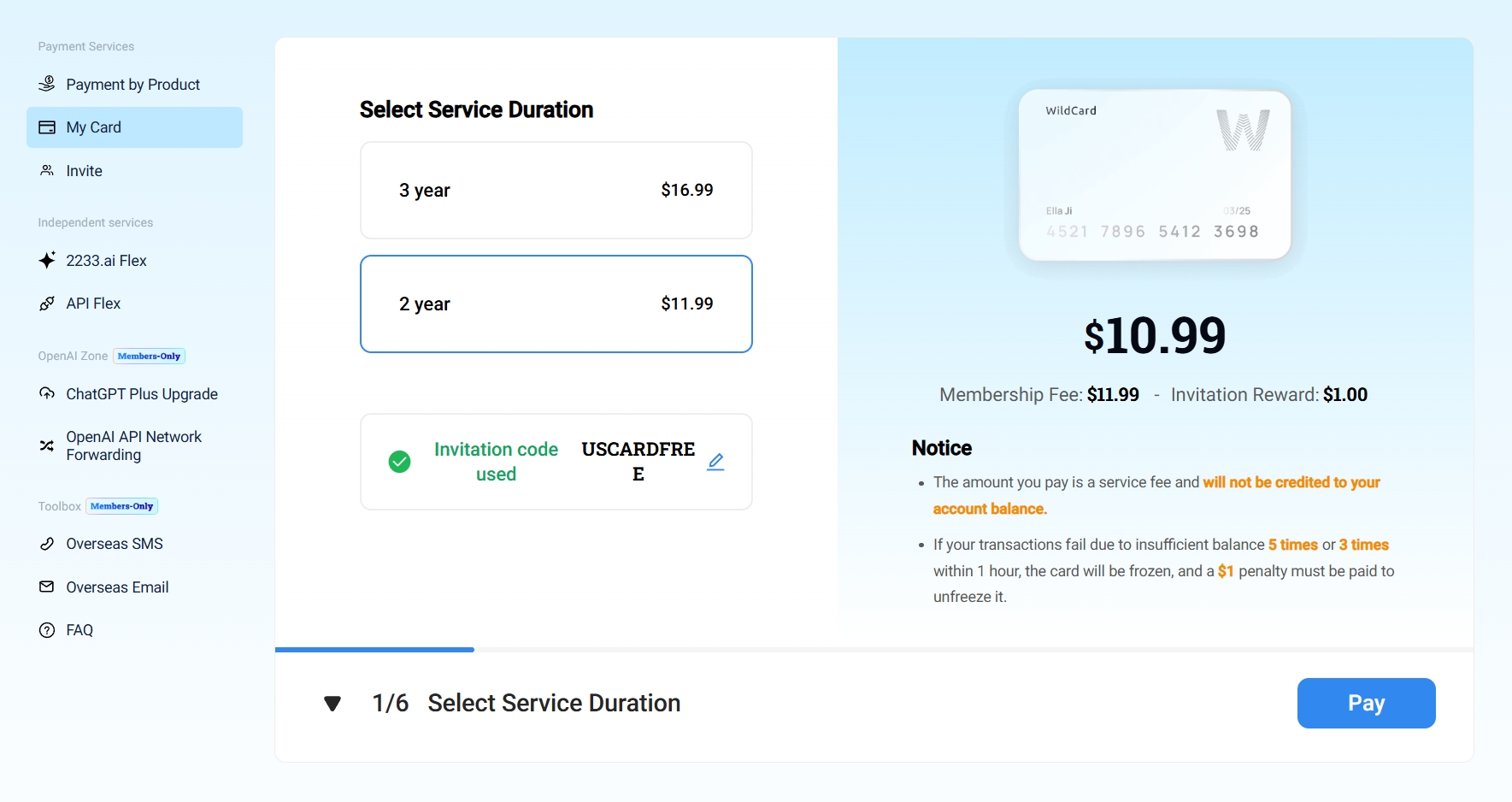Image resolution: width=1512 pixels, height=802 pixels.
Task: Click the Invite people icon
Action: point(47,170)
